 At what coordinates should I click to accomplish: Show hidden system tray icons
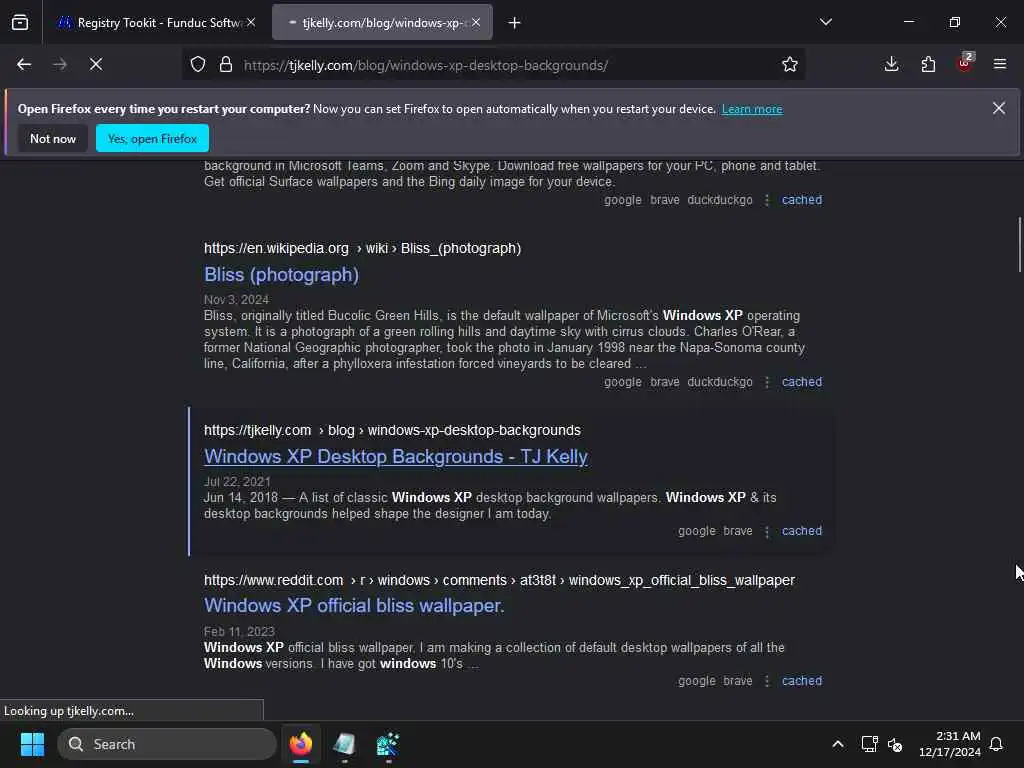point(838,744)
